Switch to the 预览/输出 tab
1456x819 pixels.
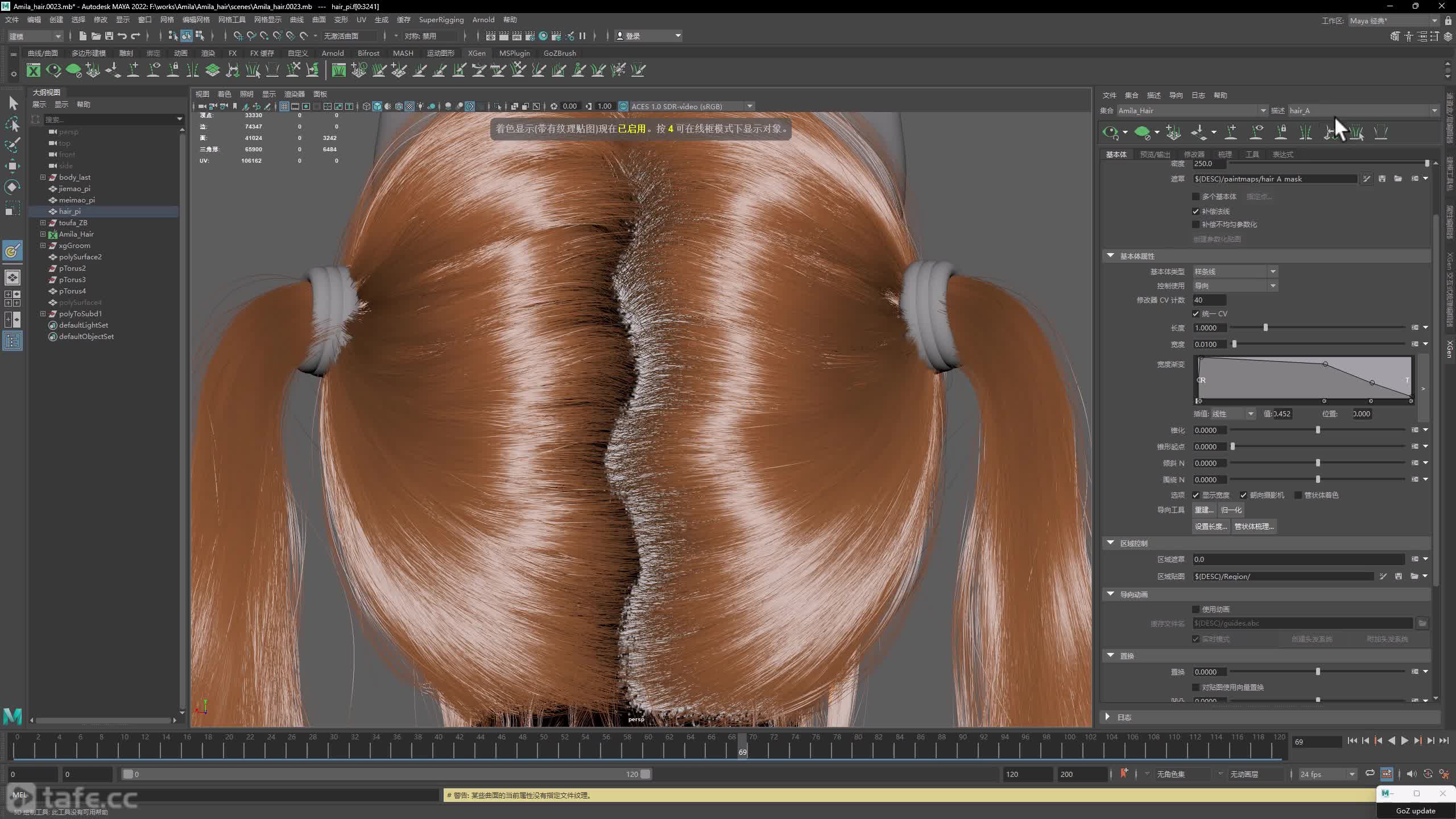tap(1155, 154)
